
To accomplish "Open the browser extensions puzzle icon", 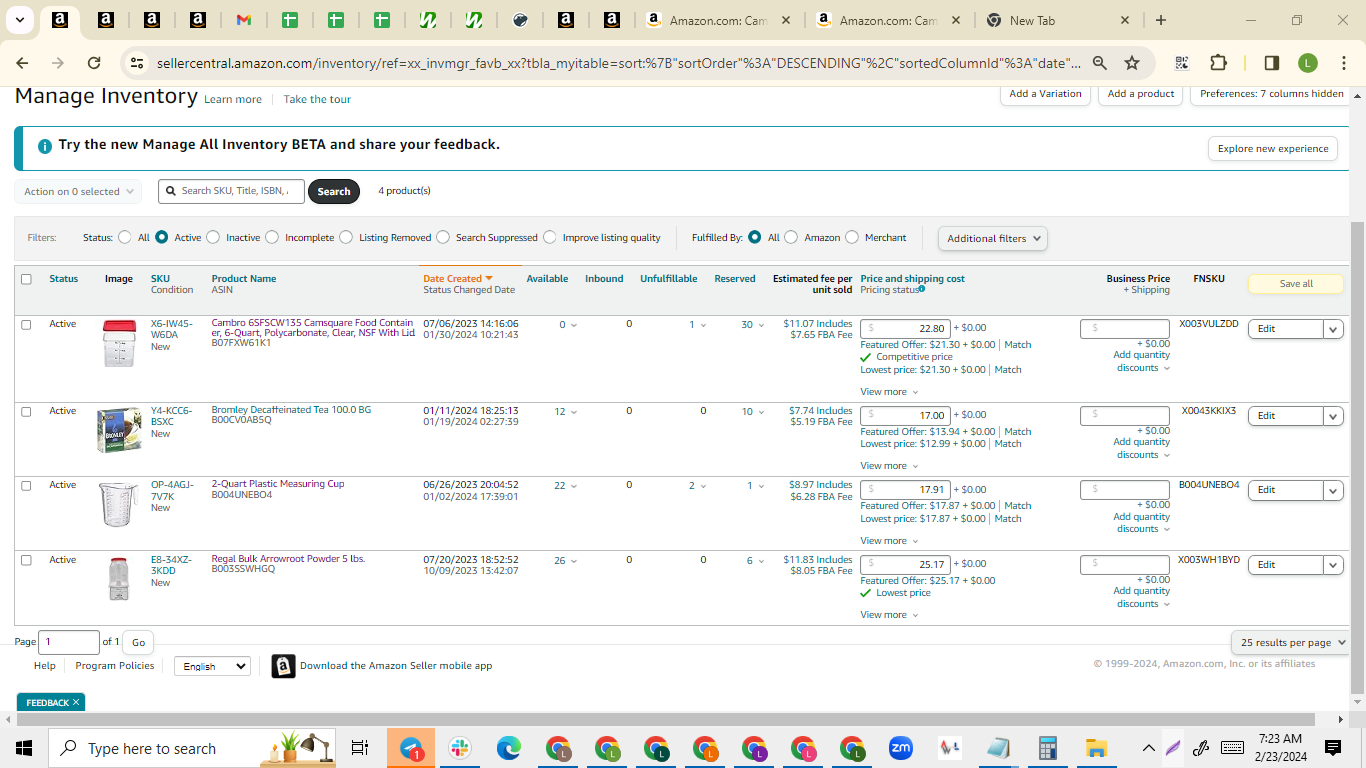I will [1218, 63].
